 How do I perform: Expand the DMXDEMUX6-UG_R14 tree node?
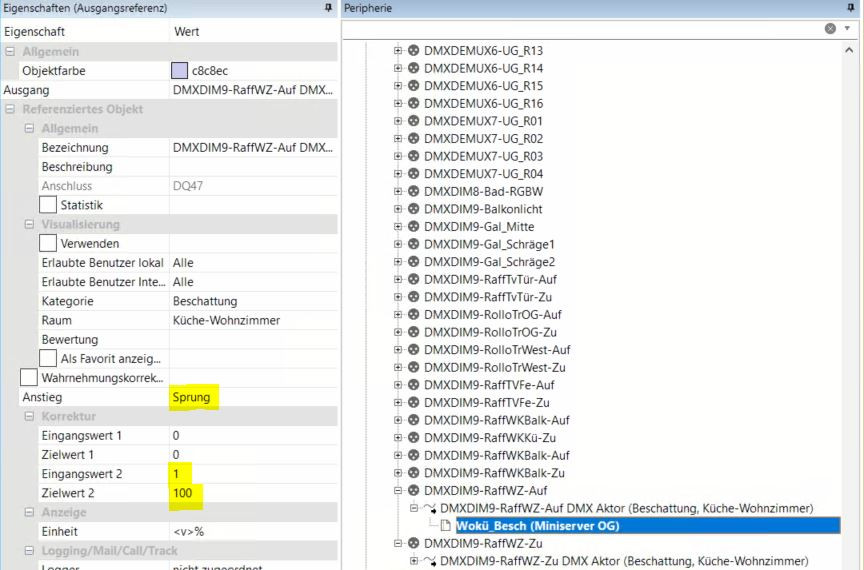(398, 68)
